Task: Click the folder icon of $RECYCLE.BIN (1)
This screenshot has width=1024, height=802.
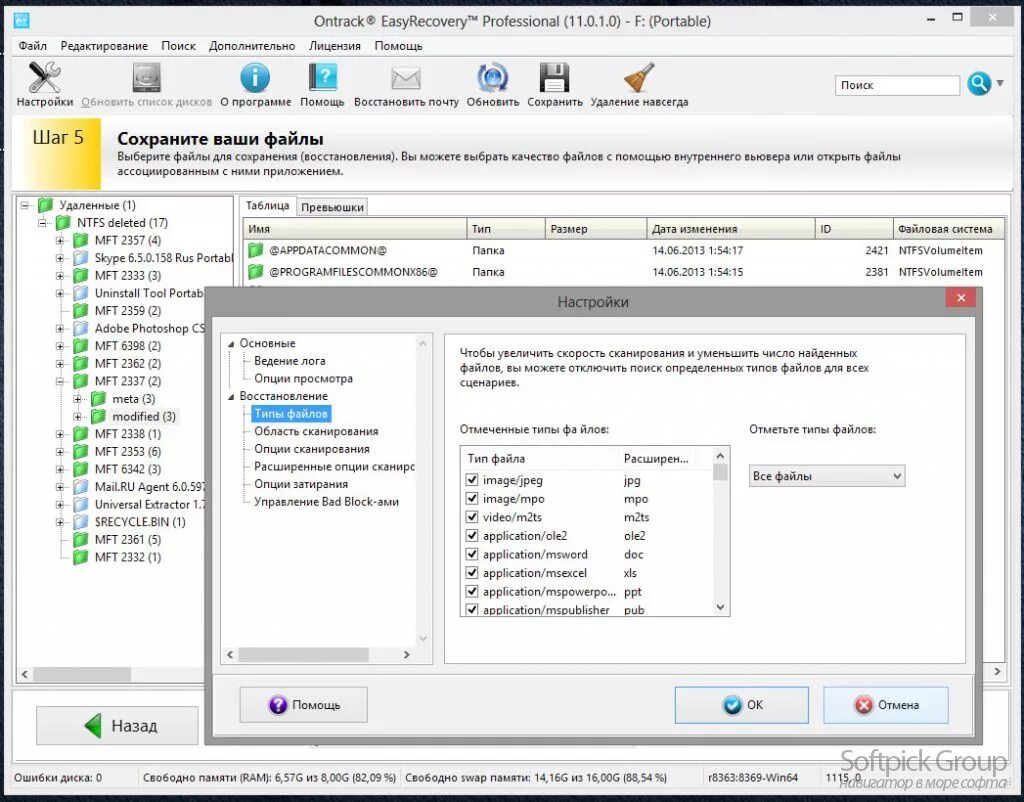Action: coord(80,522)
